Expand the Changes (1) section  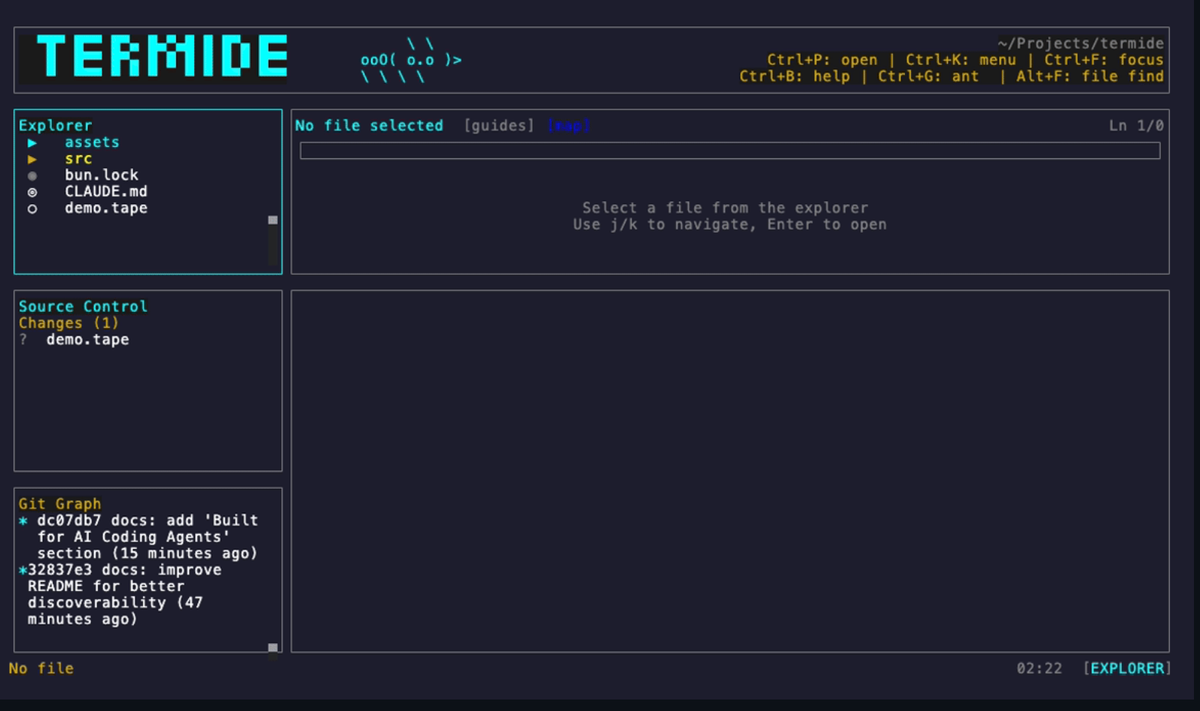coord(69,323)
